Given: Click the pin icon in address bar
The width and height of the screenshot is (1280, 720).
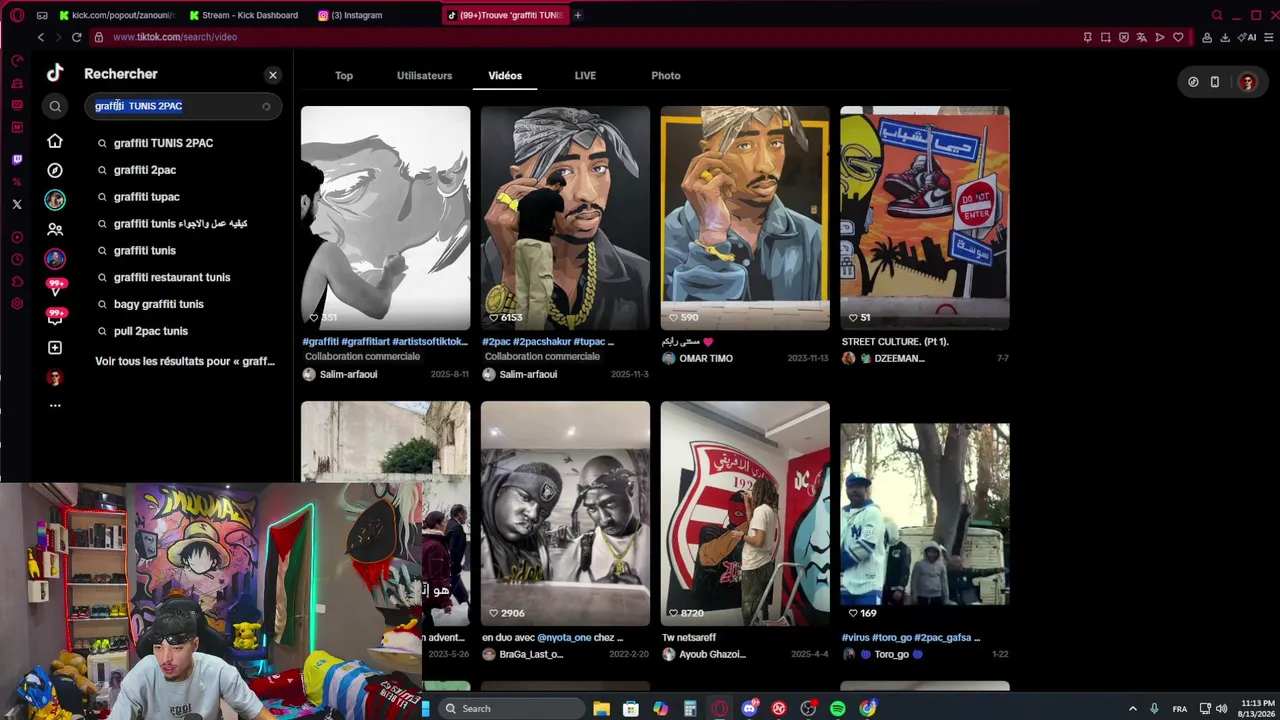Looking at the screenshot, I should point(1087,37).
